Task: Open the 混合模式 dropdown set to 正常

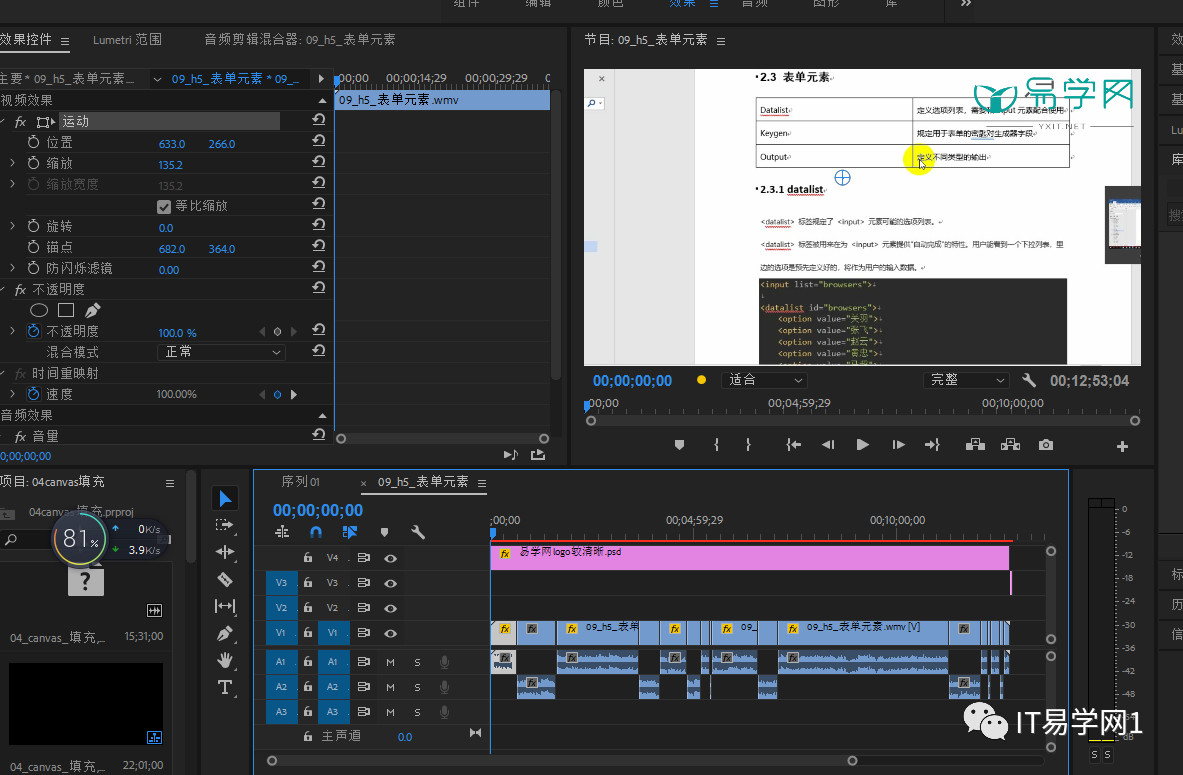Action: [x=221, y=352]
